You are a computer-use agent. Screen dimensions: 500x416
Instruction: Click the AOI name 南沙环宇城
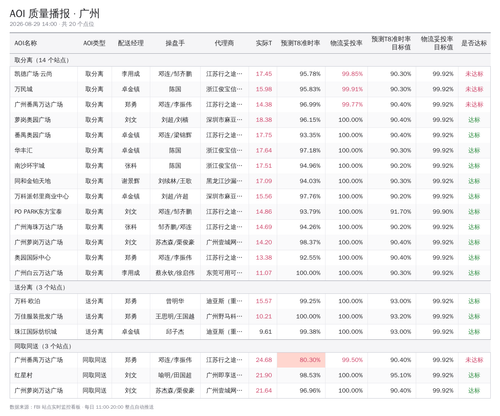pyautogui.click(x=29, y=166)
